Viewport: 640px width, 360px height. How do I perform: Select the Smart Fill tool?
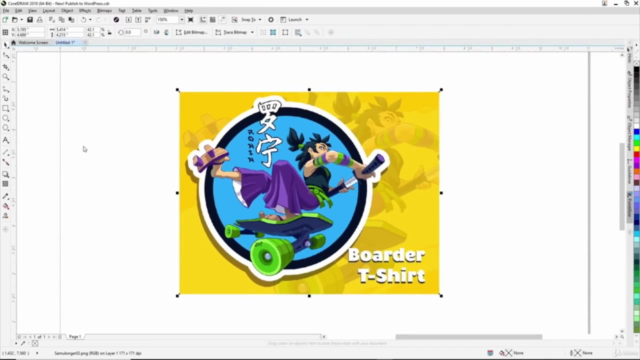6,216
